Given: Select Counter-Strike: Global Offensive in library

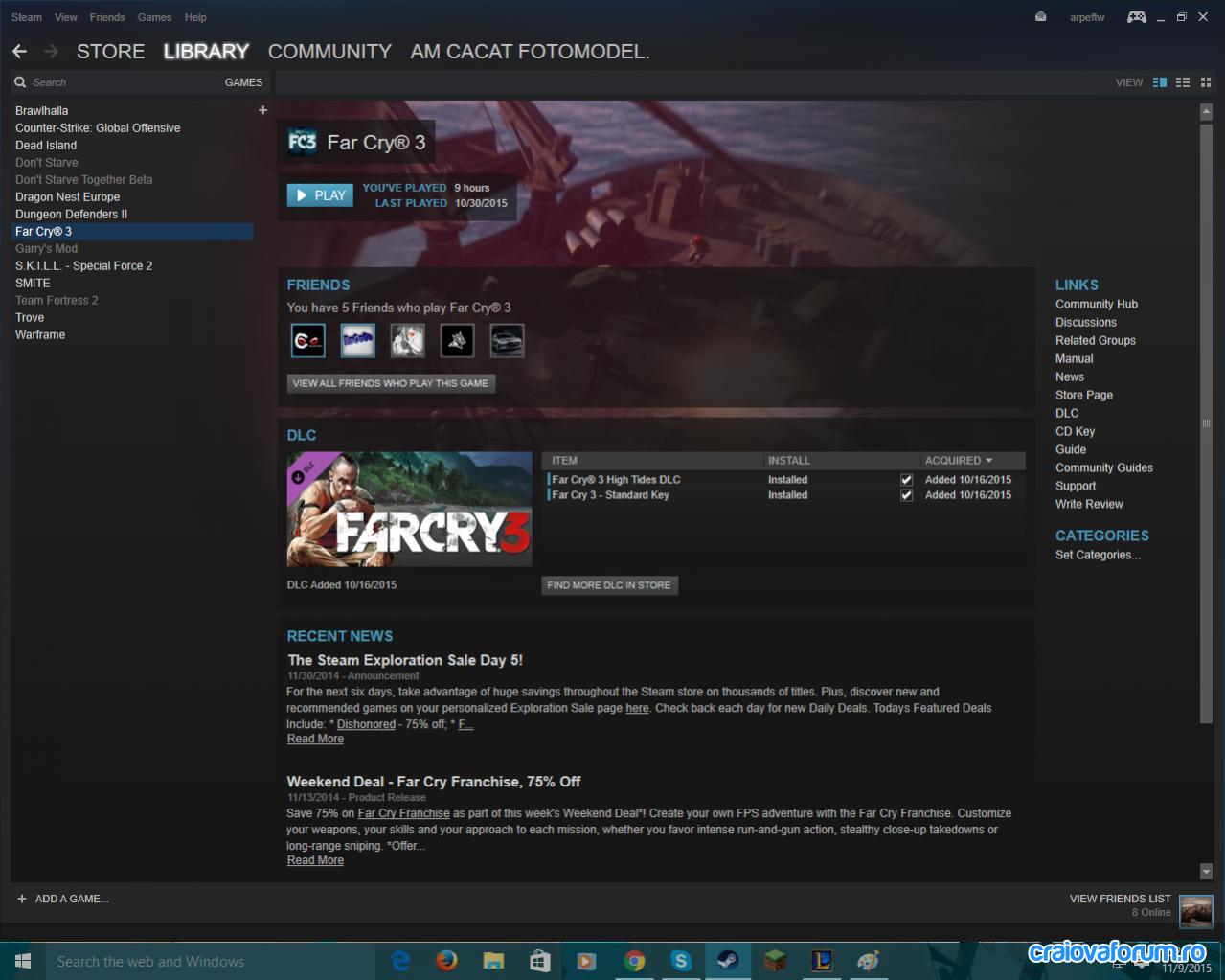Looking at the screenshot, I should pyautogui.click(x=132, y=128).
